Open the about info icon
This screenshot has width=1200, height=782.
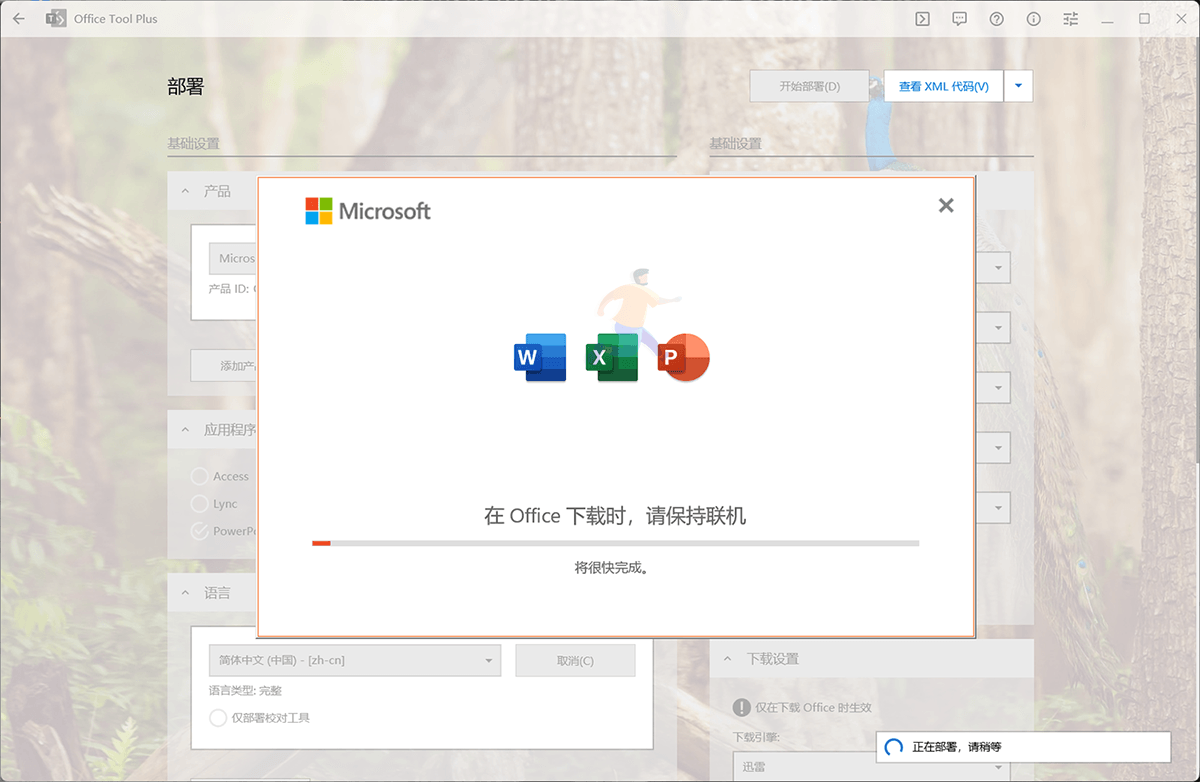pyautogui.click(x=1034, y=18)
